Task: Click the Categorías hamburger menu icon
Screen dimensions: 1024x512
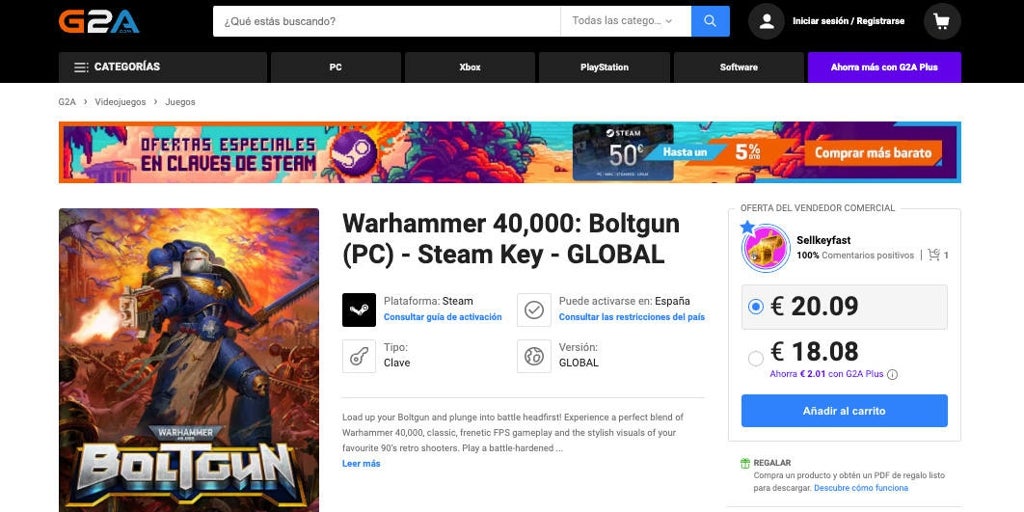Action: [x=81, y=67]
